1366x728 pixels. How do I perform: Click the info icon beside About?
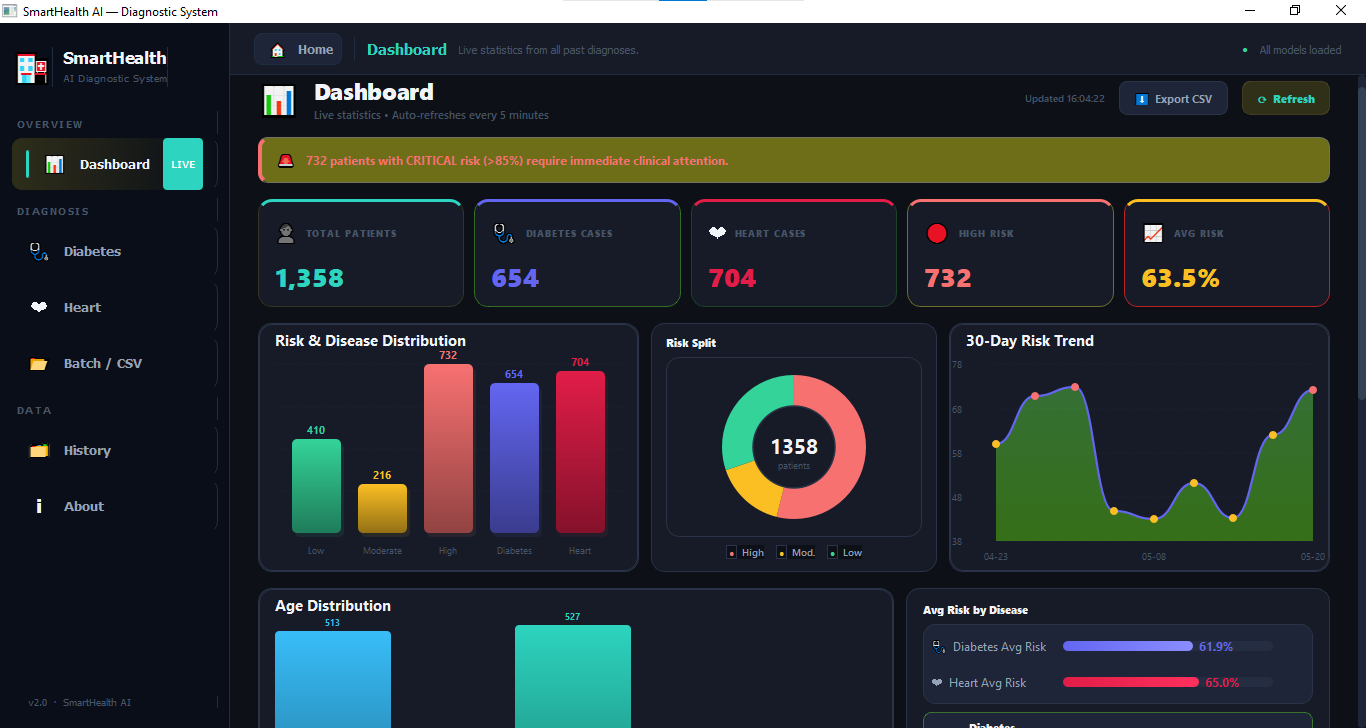[39, 506]
